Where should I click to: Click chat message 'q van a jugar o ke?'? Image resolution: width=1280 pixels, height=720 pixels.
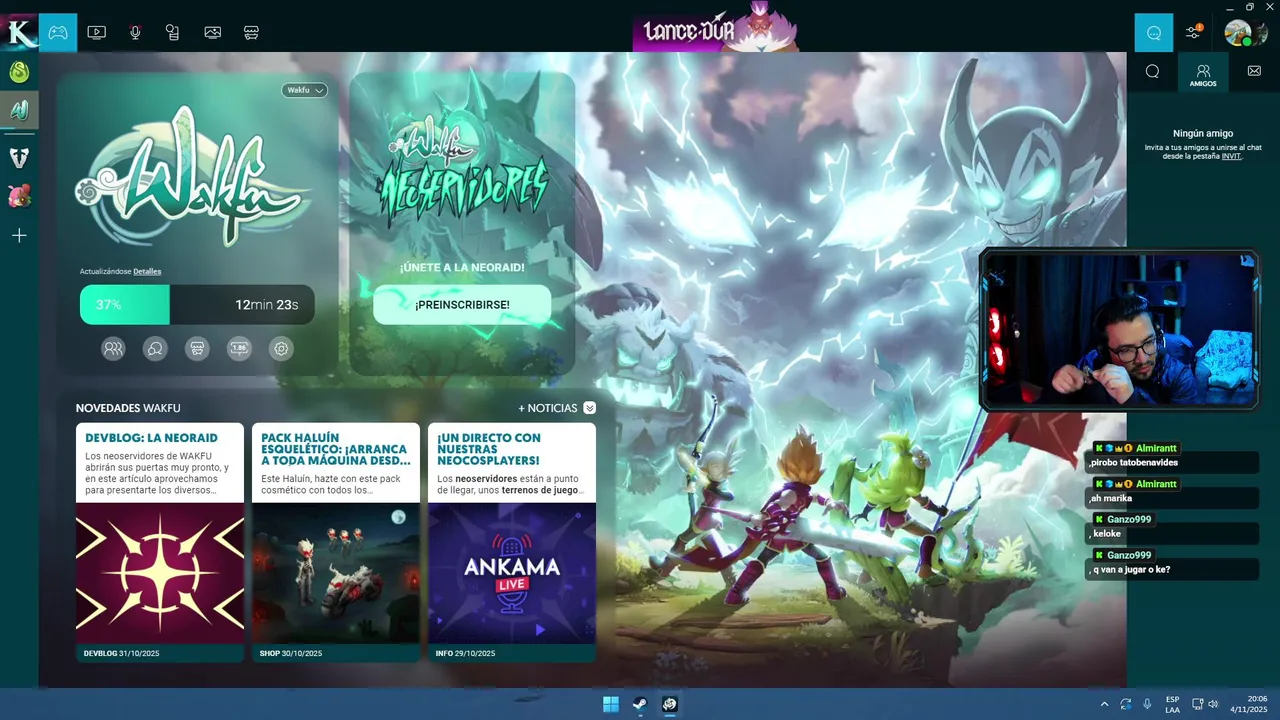(1129, 569)
